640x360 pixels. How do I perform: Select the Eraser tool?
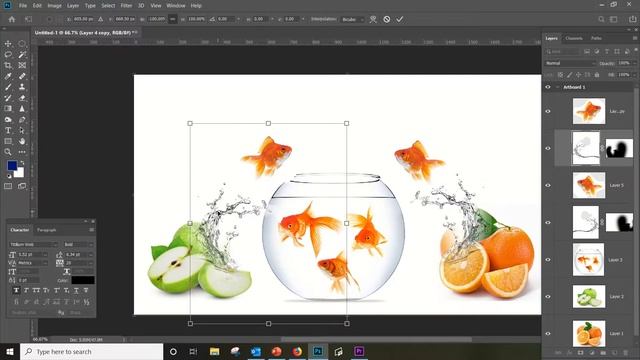[x=22, y=98]
